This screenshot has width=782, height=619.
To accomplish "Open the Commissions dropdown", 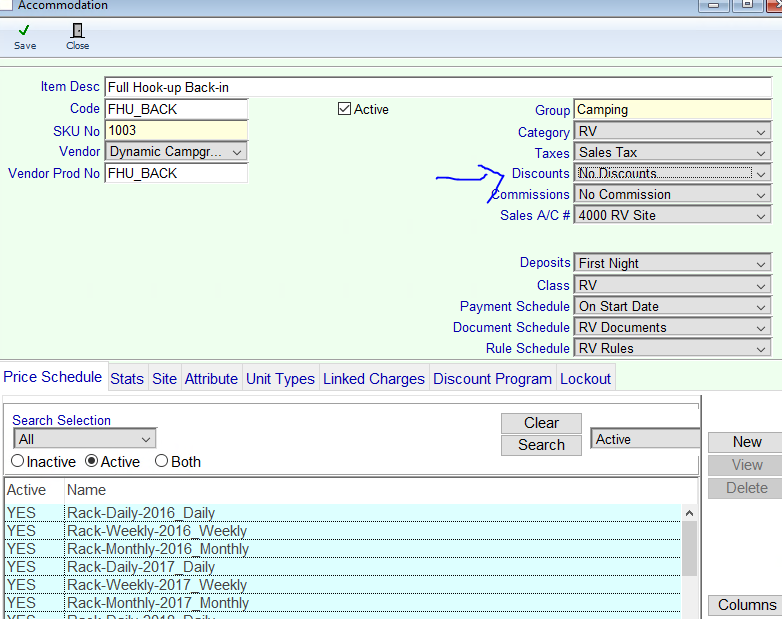I will pyautogui.click(x=672, y=195).
